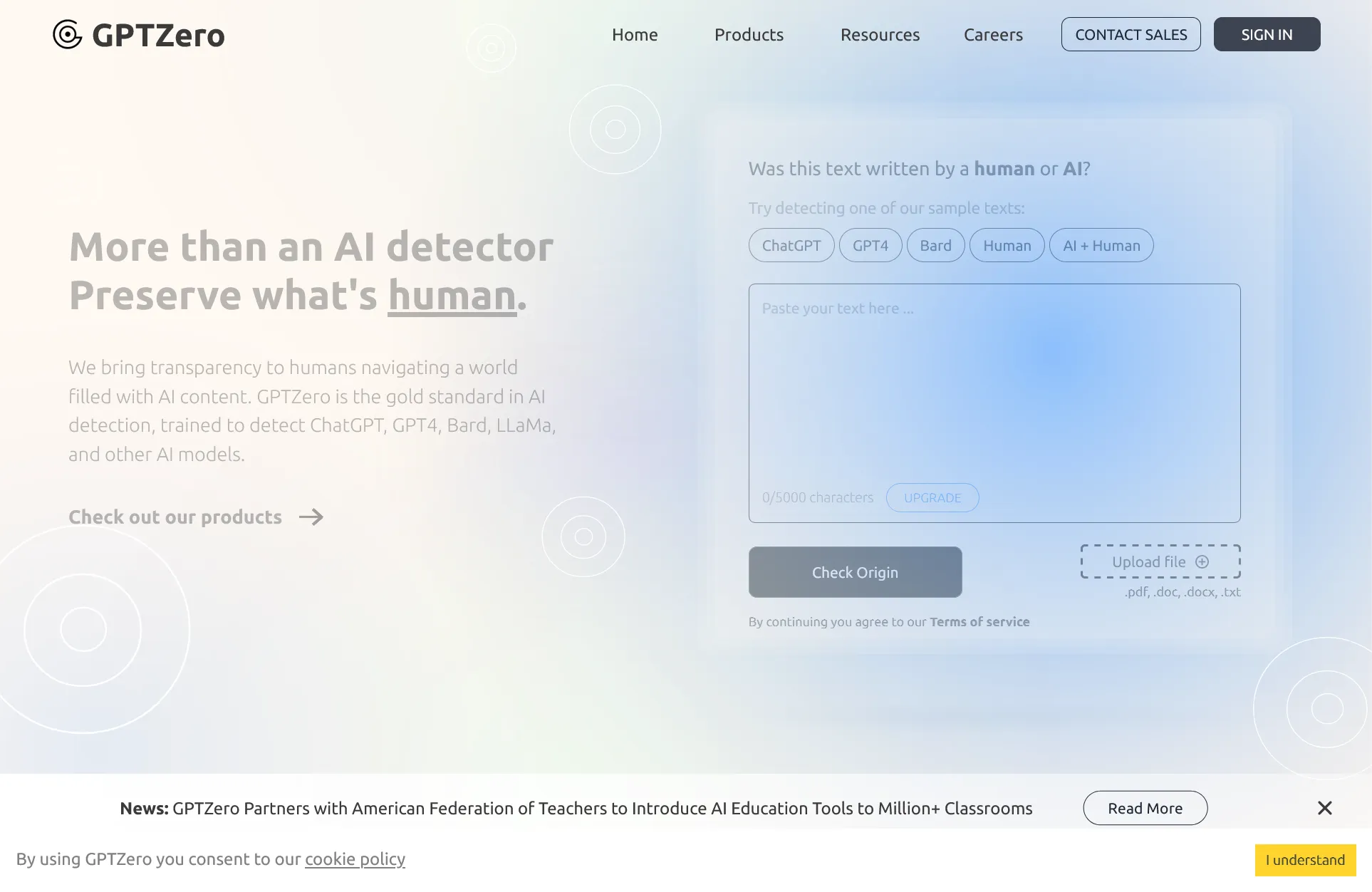This screenshot has height=892, width=1372.
Task: Click the Check out our products link
Action: (x=175, y=517)
